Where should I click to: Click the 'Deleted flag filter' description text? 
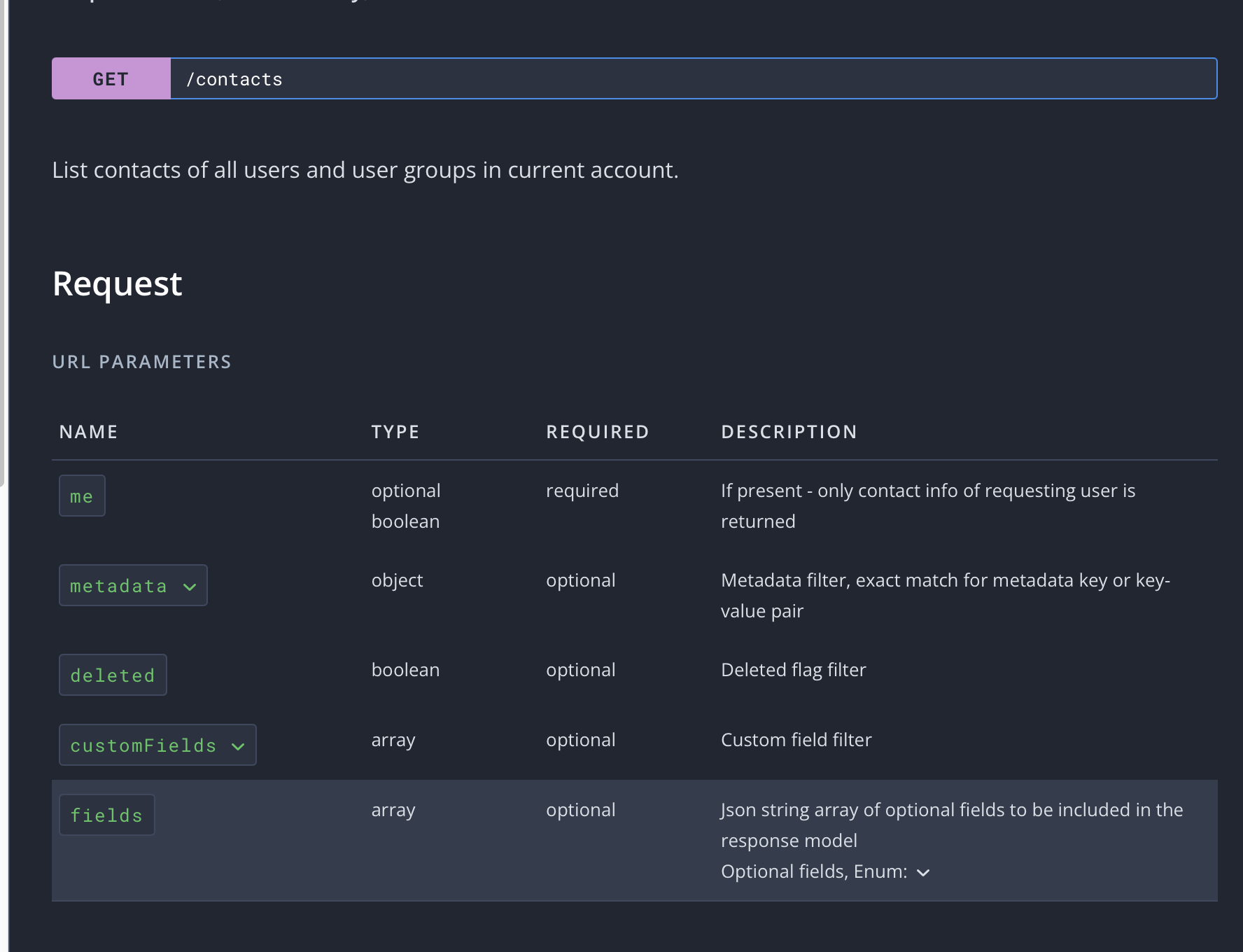pos(793,670)
